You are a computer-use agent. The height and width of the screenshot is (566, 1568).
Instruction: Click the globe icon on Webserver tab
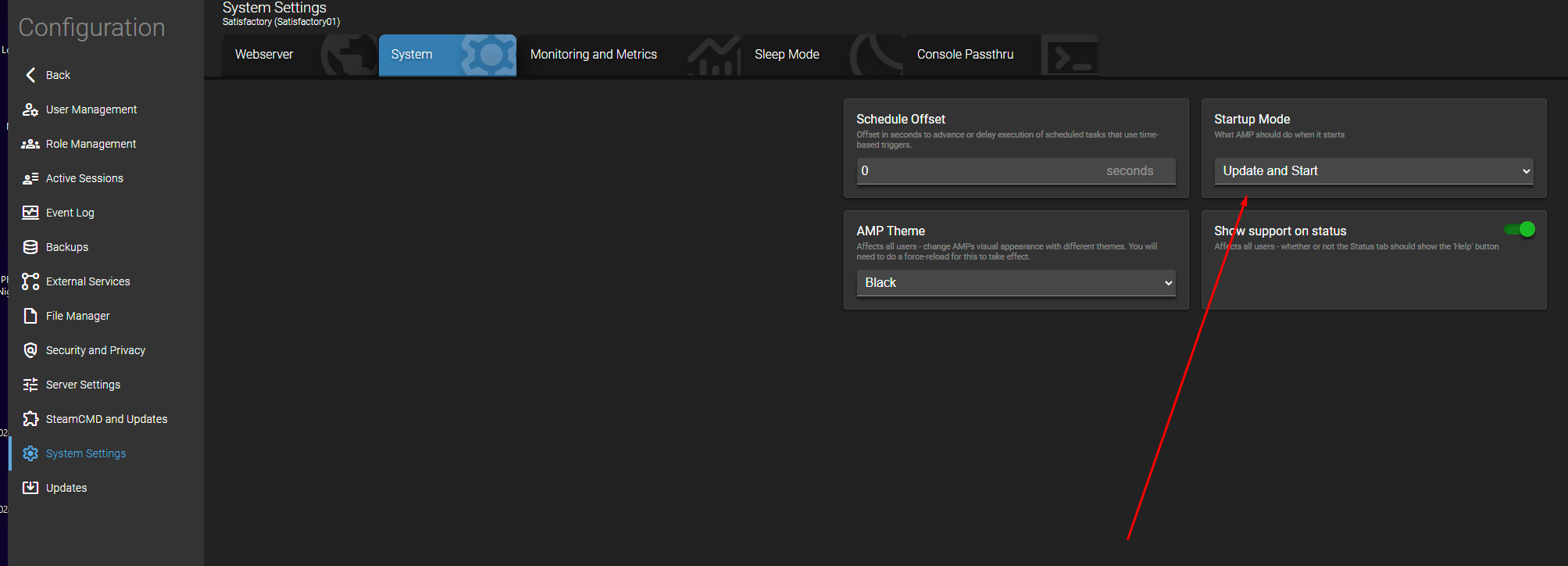[x=348, y=56]
